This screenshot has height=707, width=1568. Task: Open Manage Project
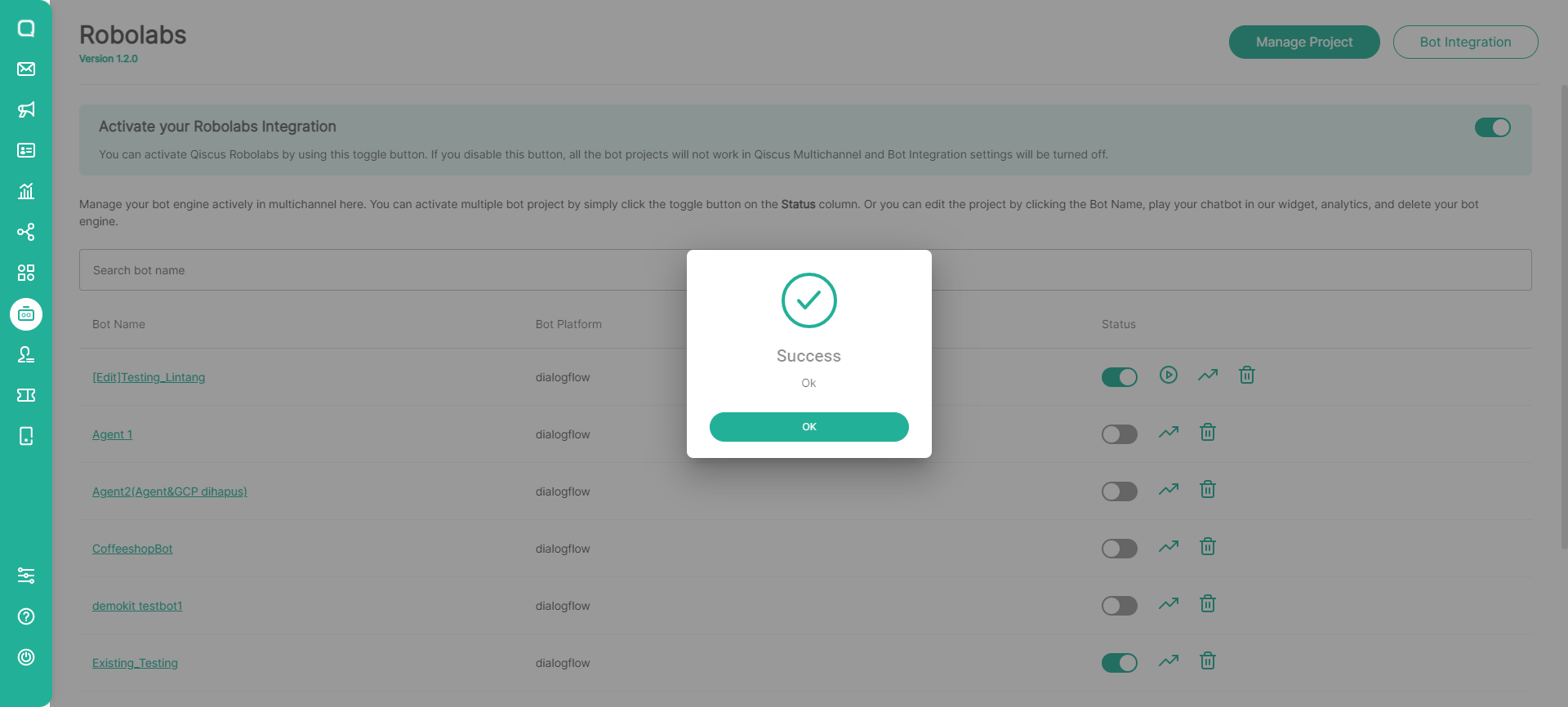click(x=1303, y=42)
